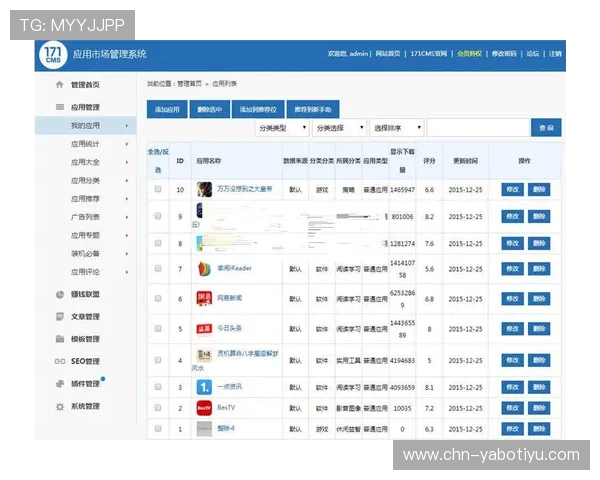Click the app icon in row ID 10
The image size is (600, 480).
[204, 189]
